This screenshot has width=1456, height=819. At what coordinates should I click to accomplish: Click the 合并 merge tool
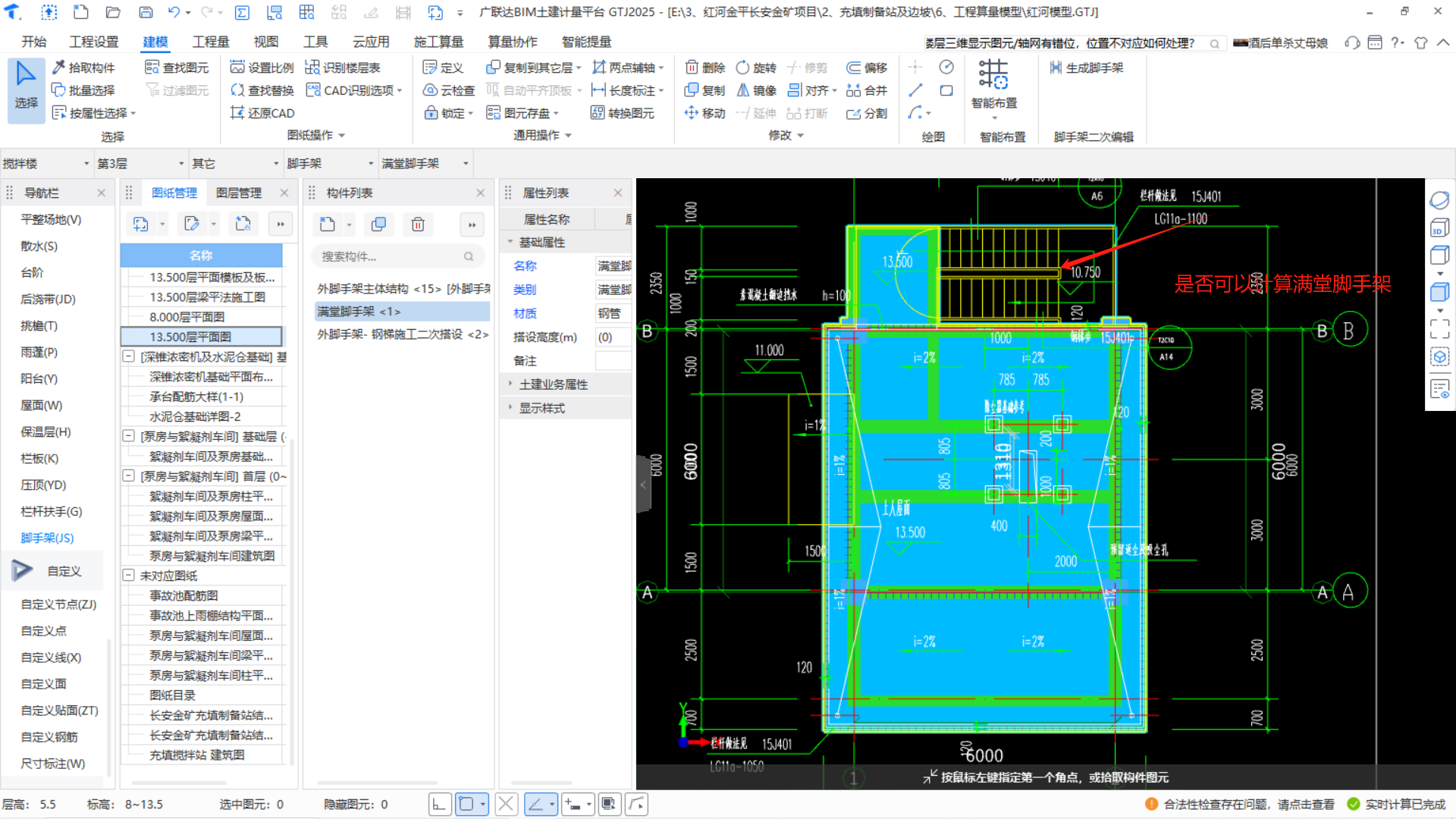click(867, 90)
